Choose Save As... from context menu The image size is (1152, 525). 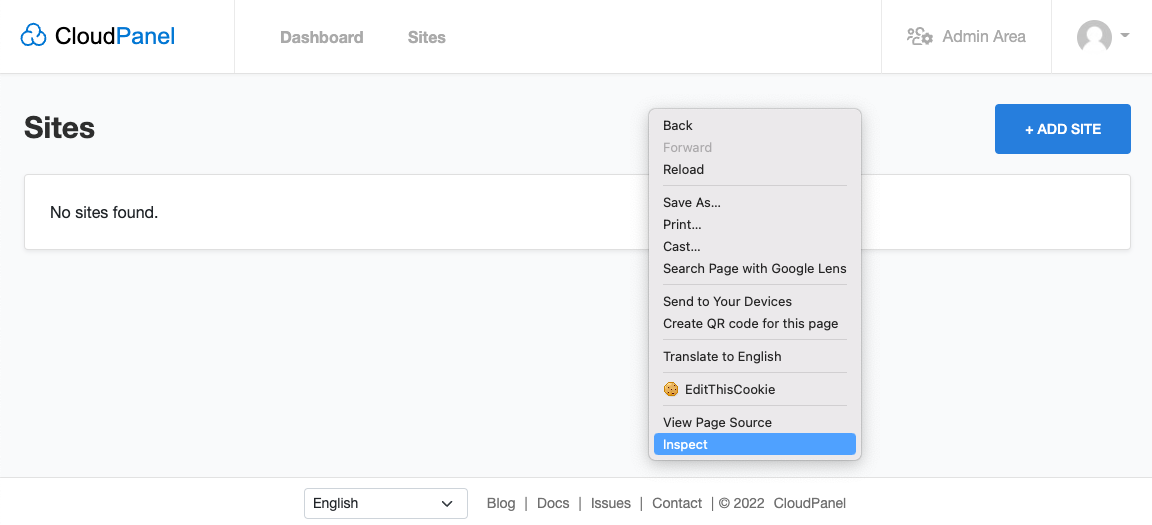point(691,202)
